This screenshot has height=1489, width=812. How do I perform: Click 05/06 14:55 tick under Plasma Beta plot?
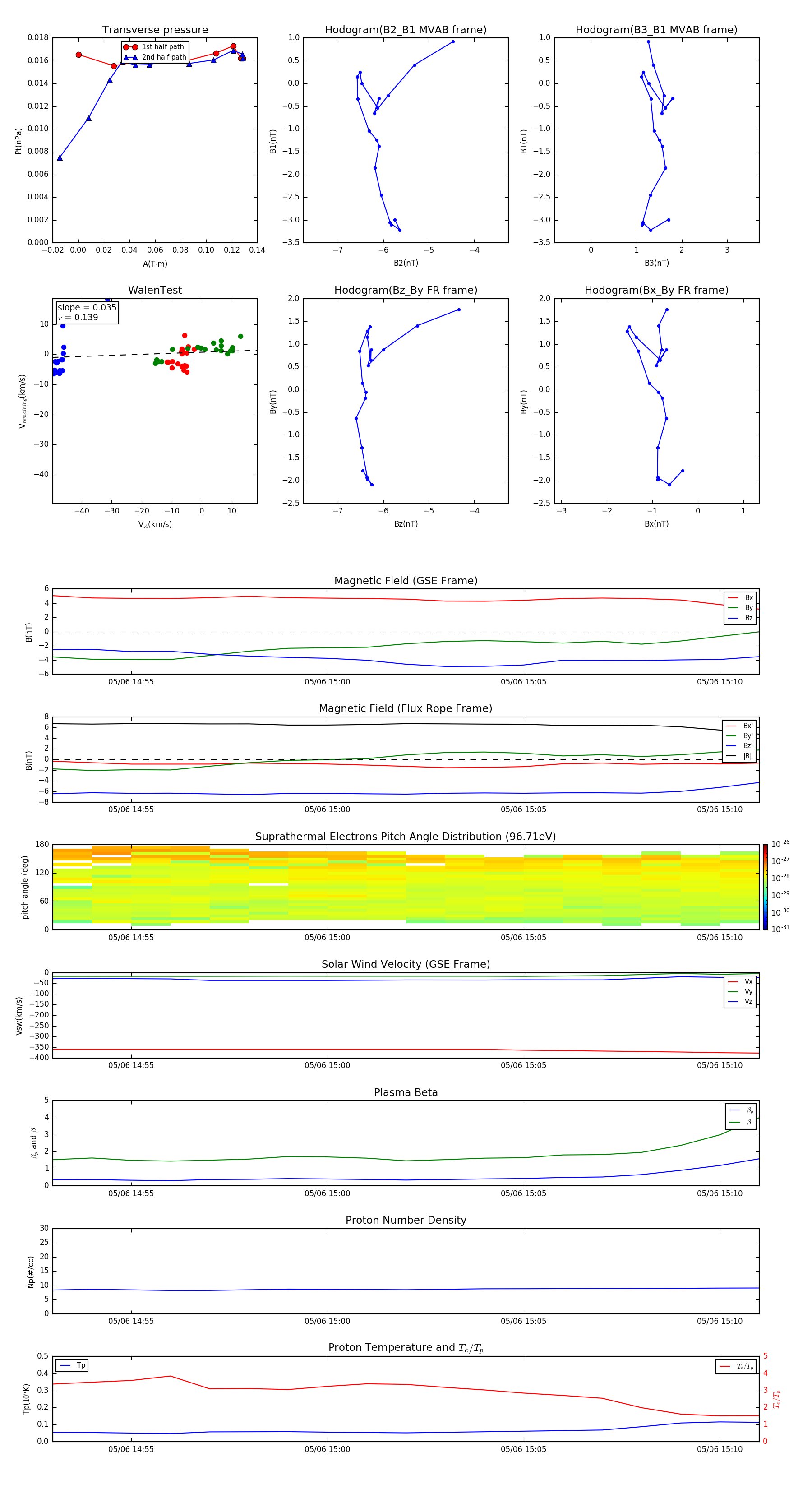point(131,1193)
